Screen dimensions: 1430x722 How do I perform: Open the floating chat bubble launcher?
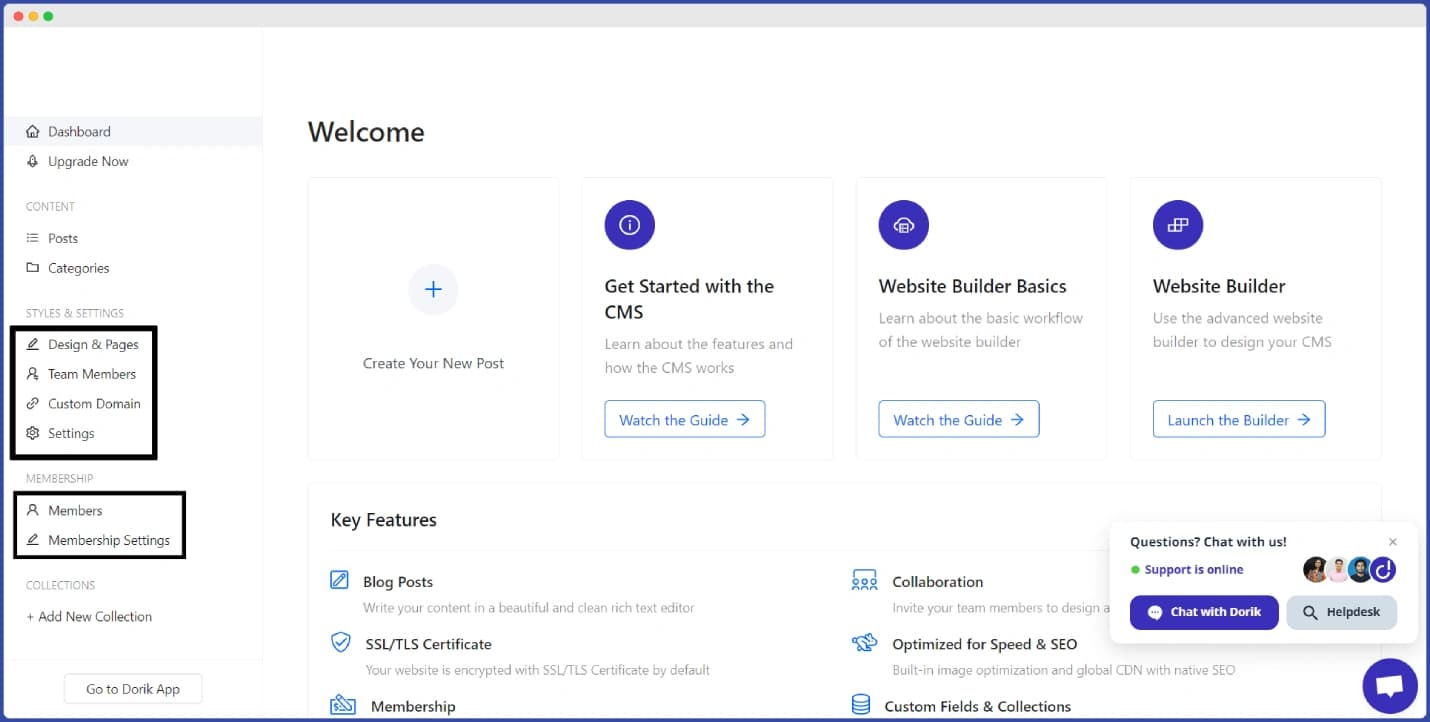(1390, 686)
